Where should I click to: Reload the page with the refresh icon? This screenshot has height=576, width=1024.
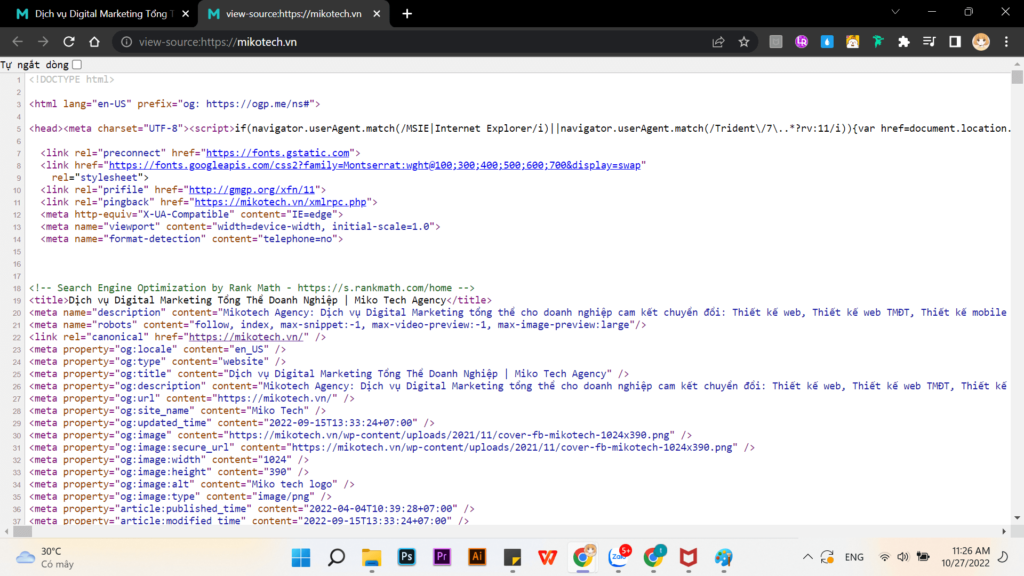[67, 42]
